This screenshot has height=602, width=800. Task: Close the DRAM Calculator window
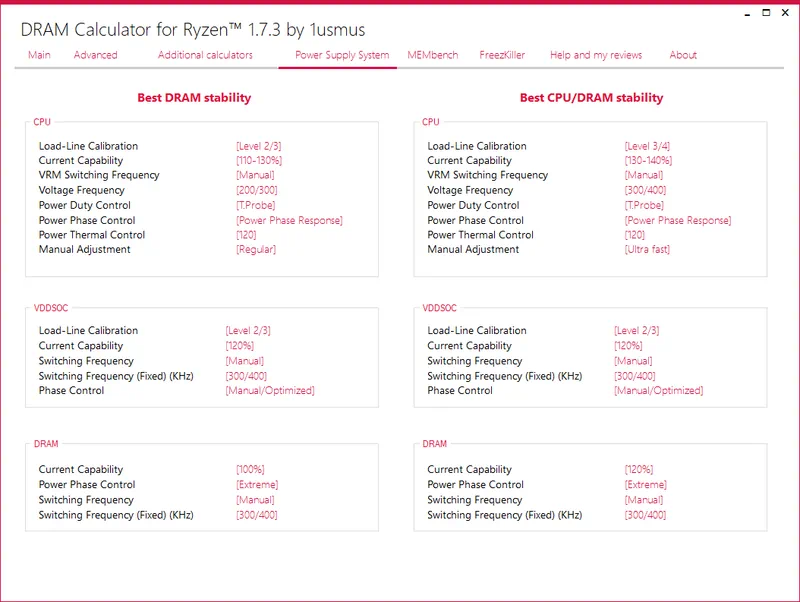(x=785, y=13)
